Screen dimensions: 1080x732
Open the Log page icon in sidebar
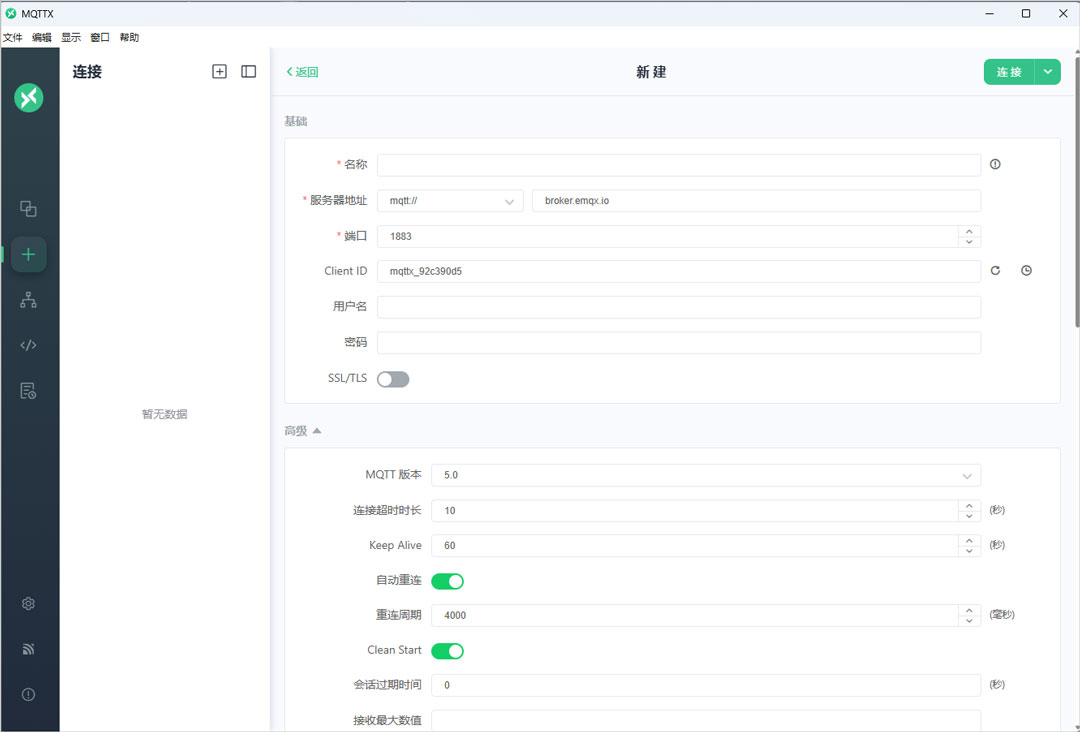28,391
